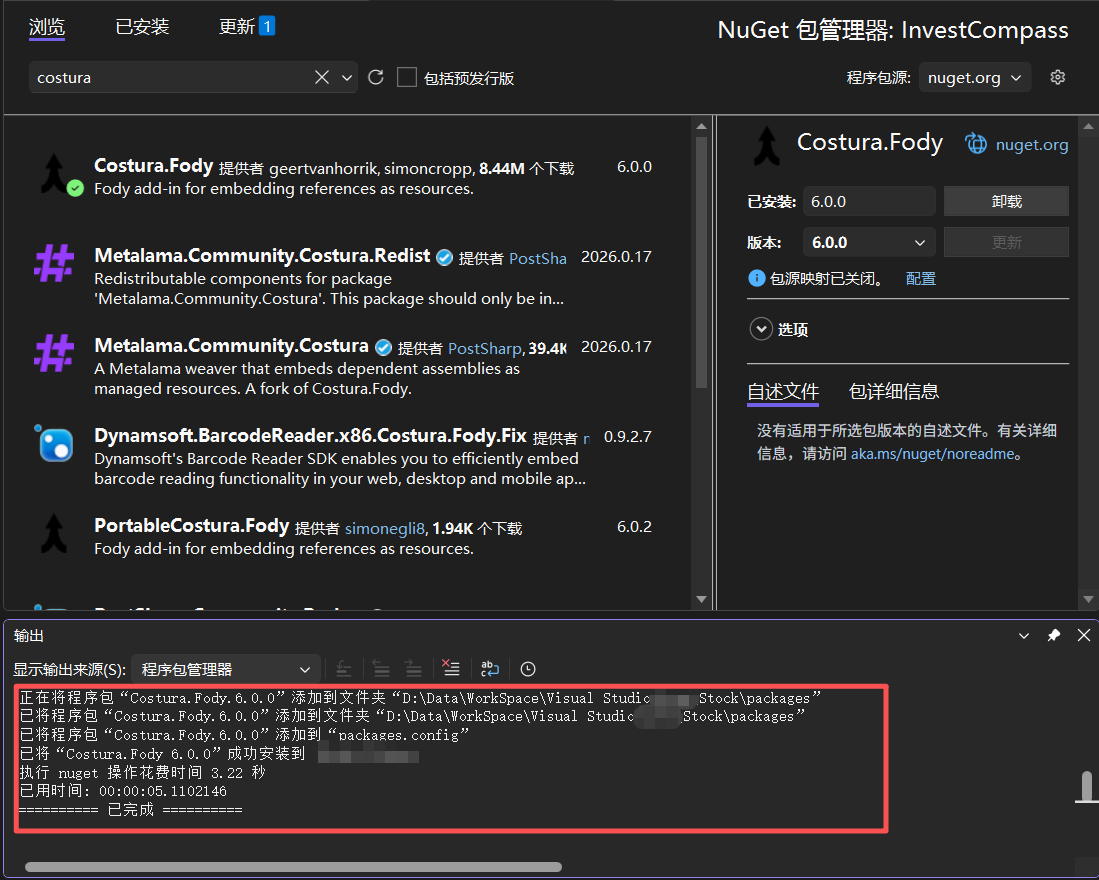Click the package list scrollbar thumb
The image size is (1099, 880).
(x=701, y=263)
